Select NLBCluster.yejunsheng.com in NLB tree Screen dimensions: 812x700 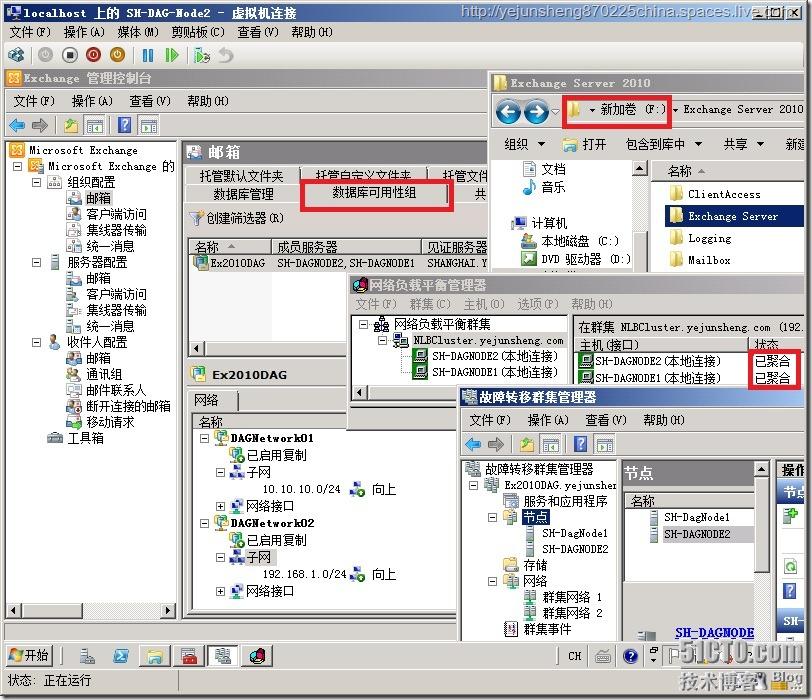488,340
